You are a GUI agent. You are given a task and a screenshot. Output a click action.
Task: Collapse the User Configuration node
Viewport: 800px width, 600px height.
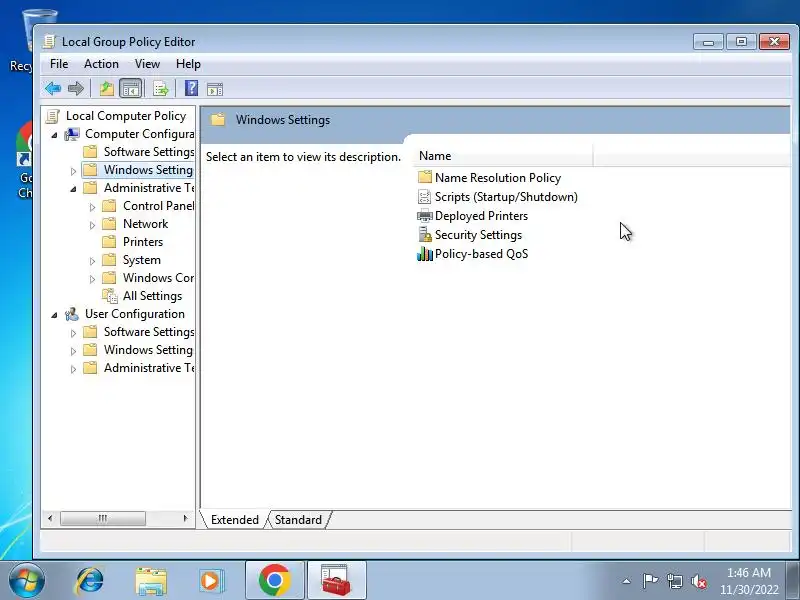tap(54, 315)
